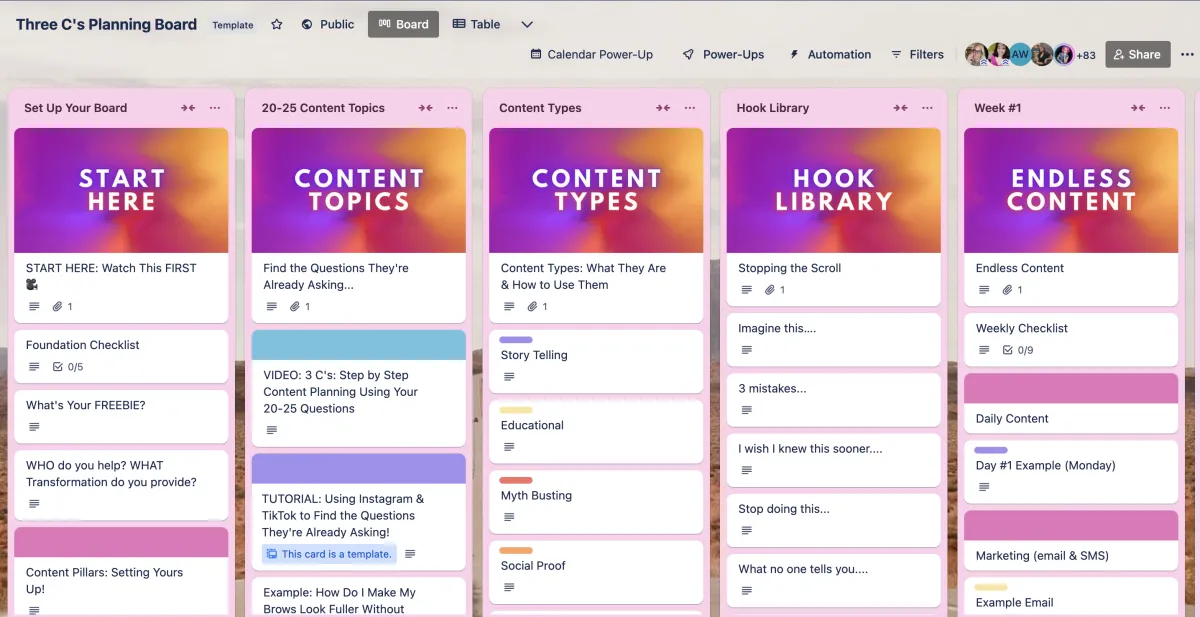Click description icon on Stop doing this... card
1200x617 pixels.
click(747, 530)
